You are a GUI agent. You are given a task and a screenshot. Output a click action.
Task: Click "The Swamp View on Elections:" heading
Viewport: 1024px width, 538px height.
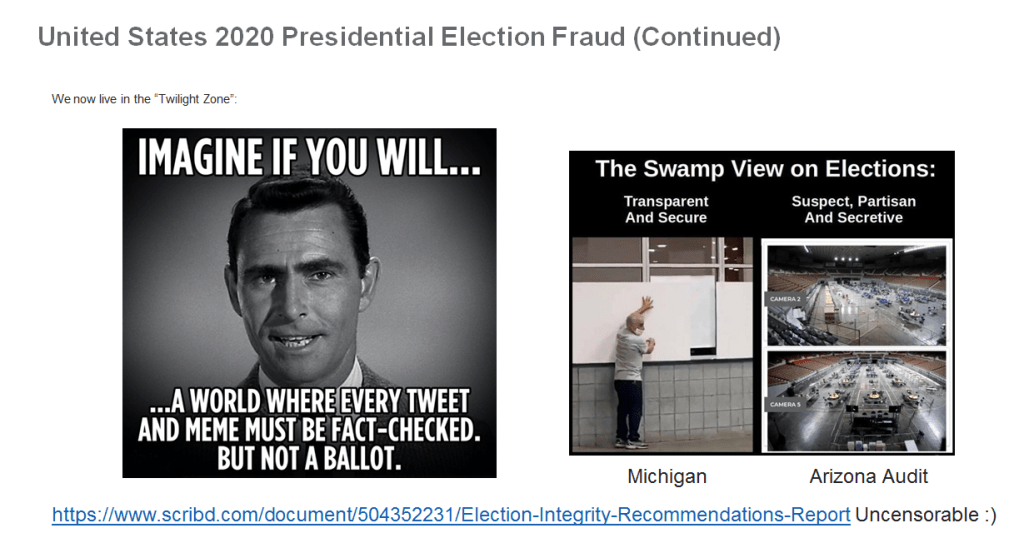point(765,169)
